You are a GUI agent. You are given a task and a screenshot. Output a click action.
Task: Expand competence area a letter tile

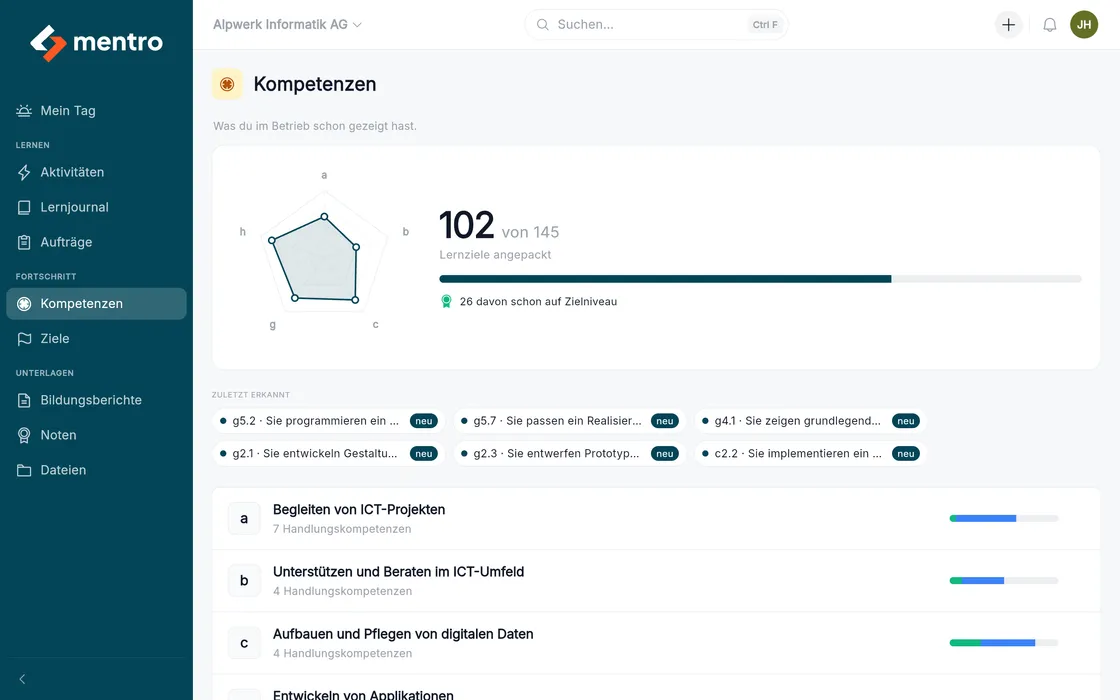[244, 519]
